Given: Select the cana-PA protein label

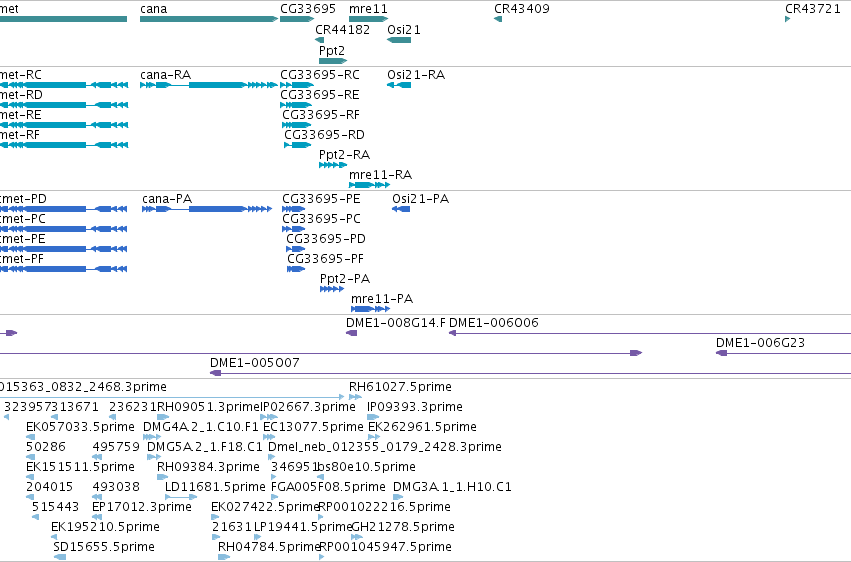Looking at the screenshot, I should 167,199.
